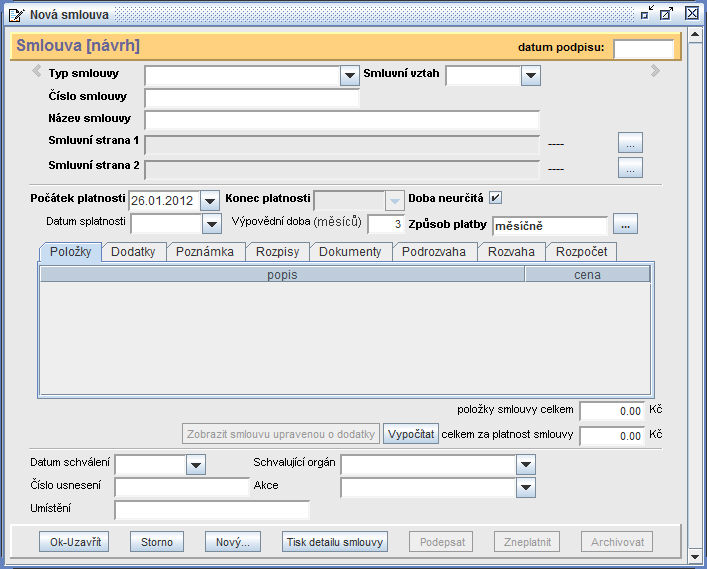Click the Archivovat button
Screen dimensions: 707x569
click(x=617, y=542)
